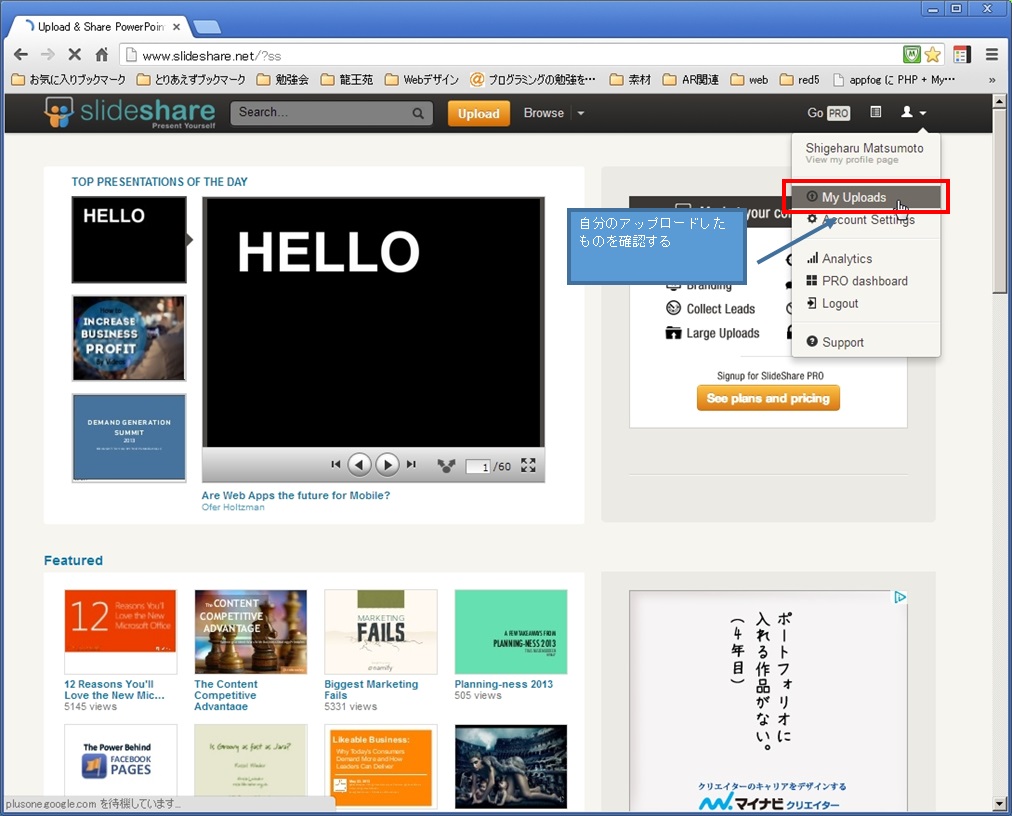Click Go PRO in header

point(829,113)
